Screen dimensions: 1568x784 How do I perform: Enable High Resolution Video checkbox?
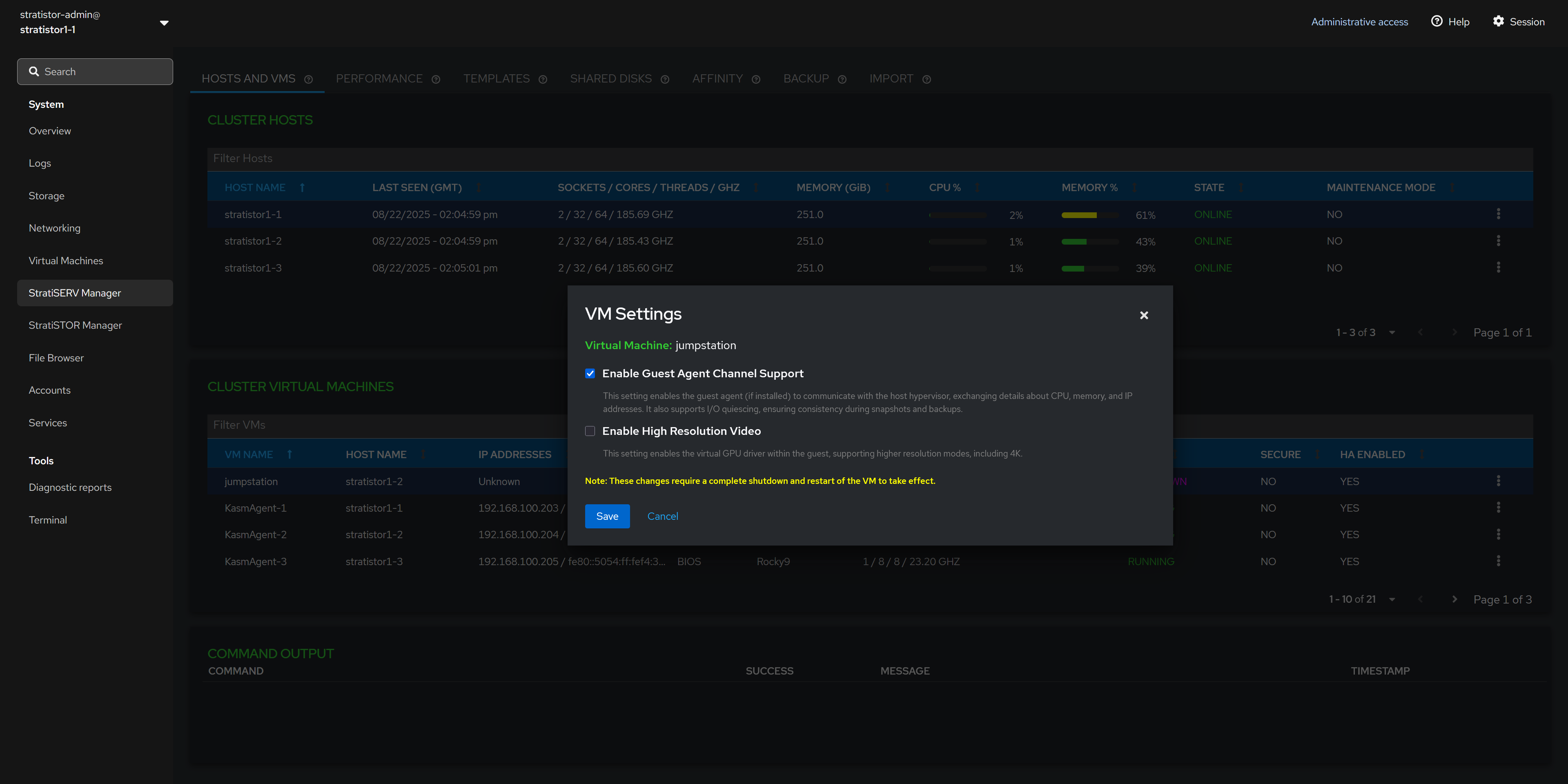coord(590,431)
